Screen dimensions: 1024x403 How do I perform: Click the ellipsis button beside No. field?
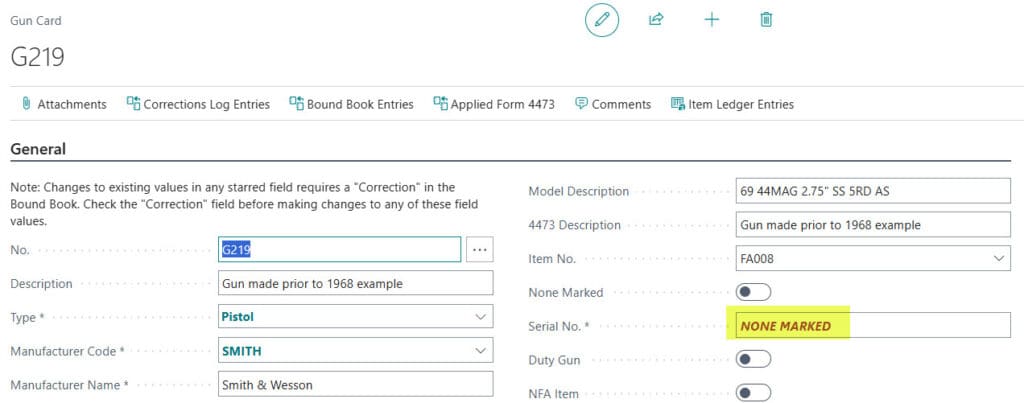point(480,249)
